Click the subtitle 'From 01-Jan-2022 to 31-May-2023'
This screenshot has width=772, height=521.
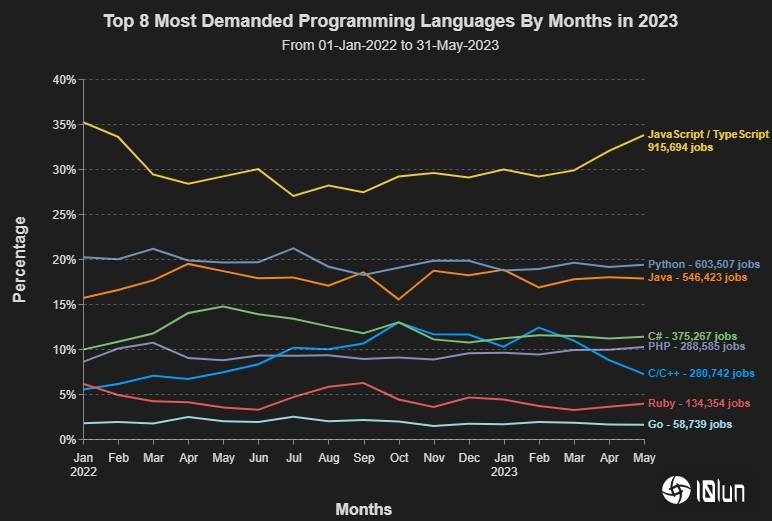pos(390,45)
